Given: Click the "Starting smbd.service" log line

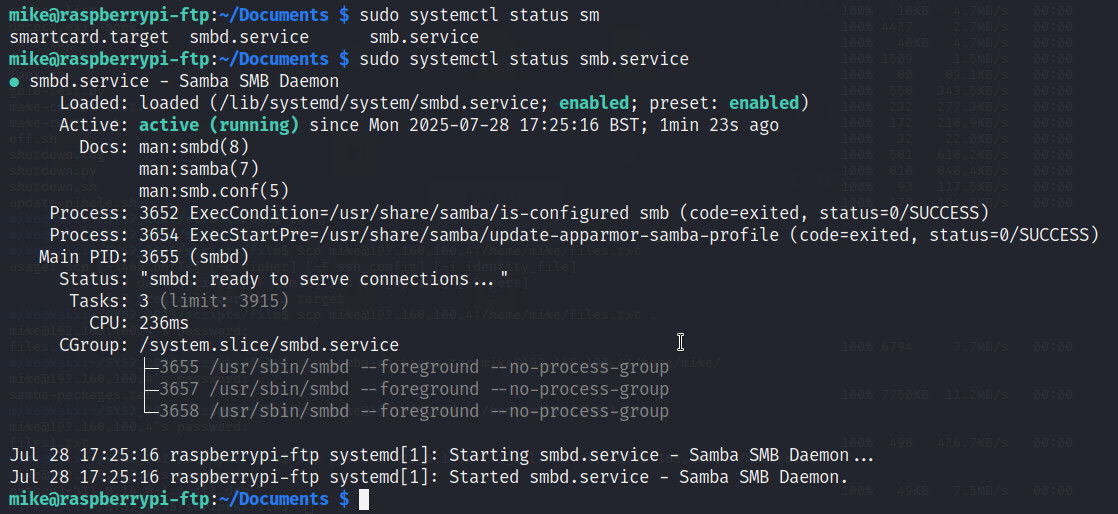Looking at the screenshot, I should click(x=440, y=455).
